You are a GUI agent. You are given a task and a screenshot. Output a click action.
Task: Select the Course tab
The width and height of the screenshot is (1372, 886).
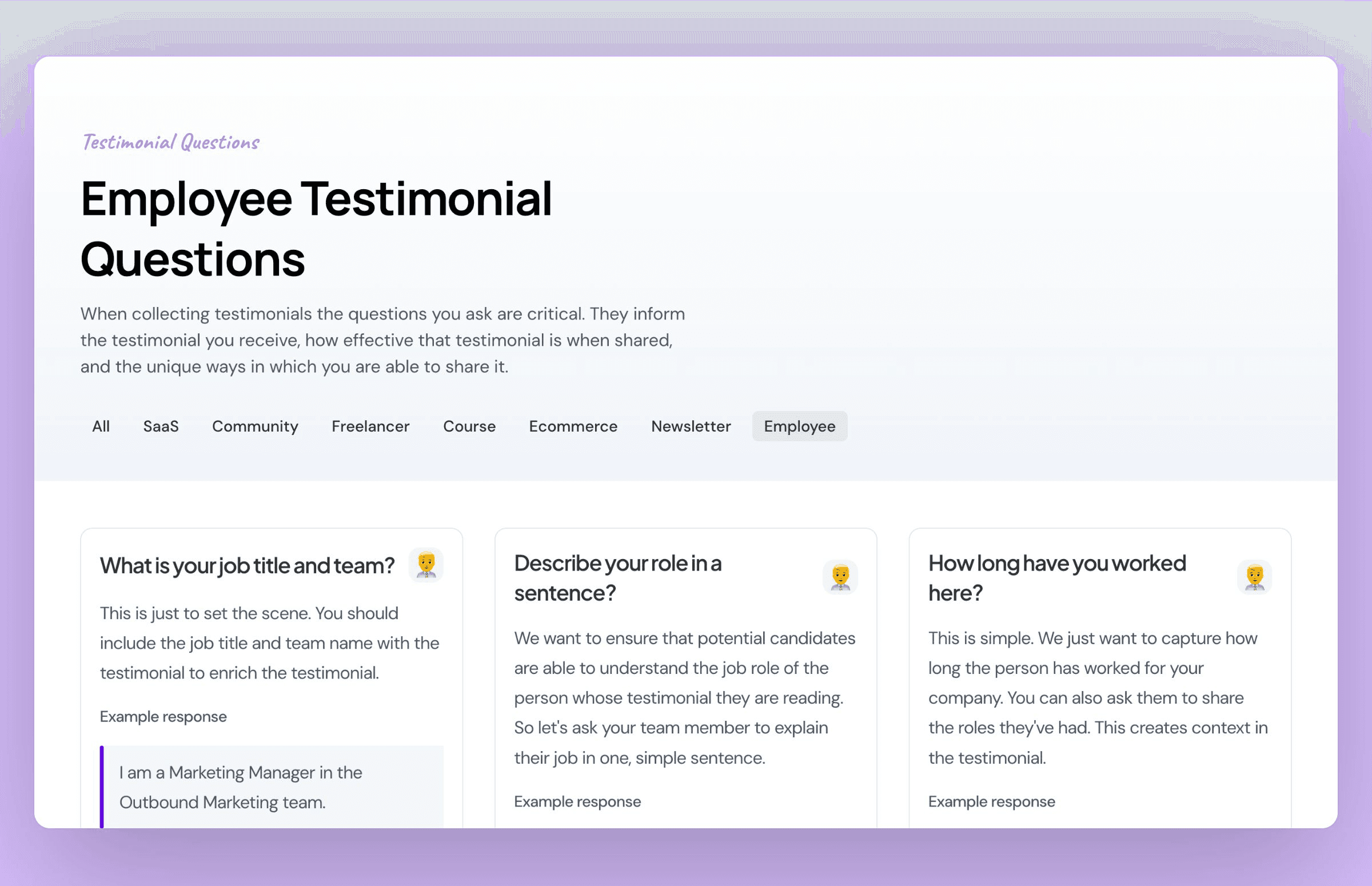pos(469,426)
